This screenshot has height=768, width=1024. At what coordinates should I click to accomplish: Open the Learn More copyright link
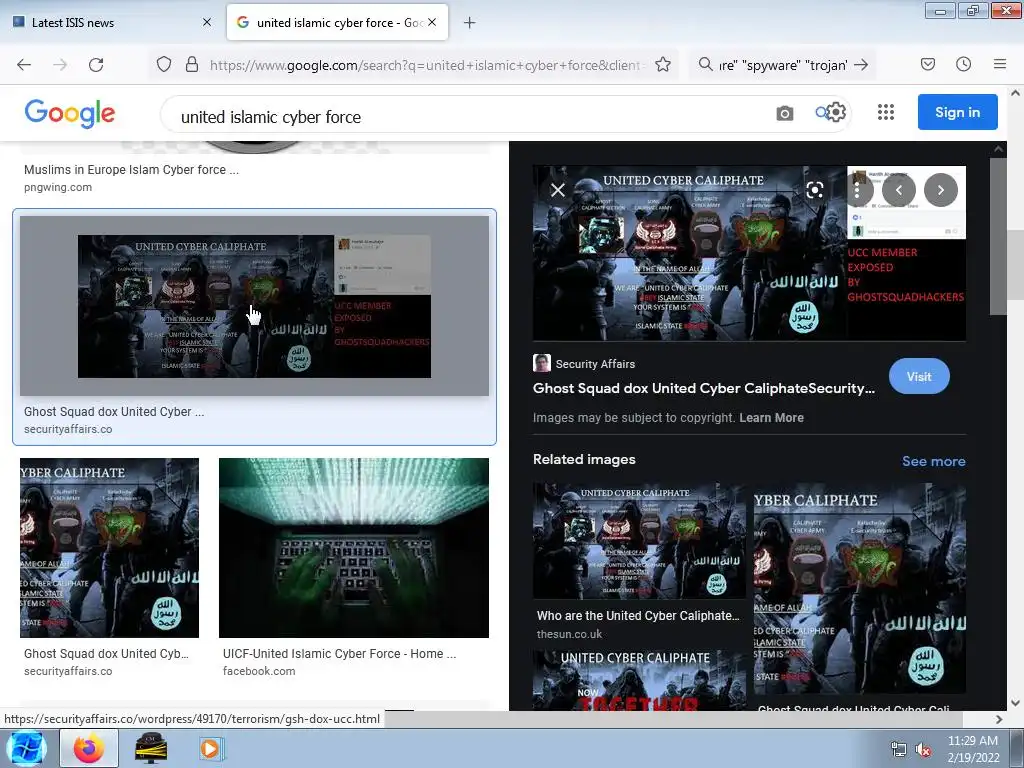coord(771,418)
